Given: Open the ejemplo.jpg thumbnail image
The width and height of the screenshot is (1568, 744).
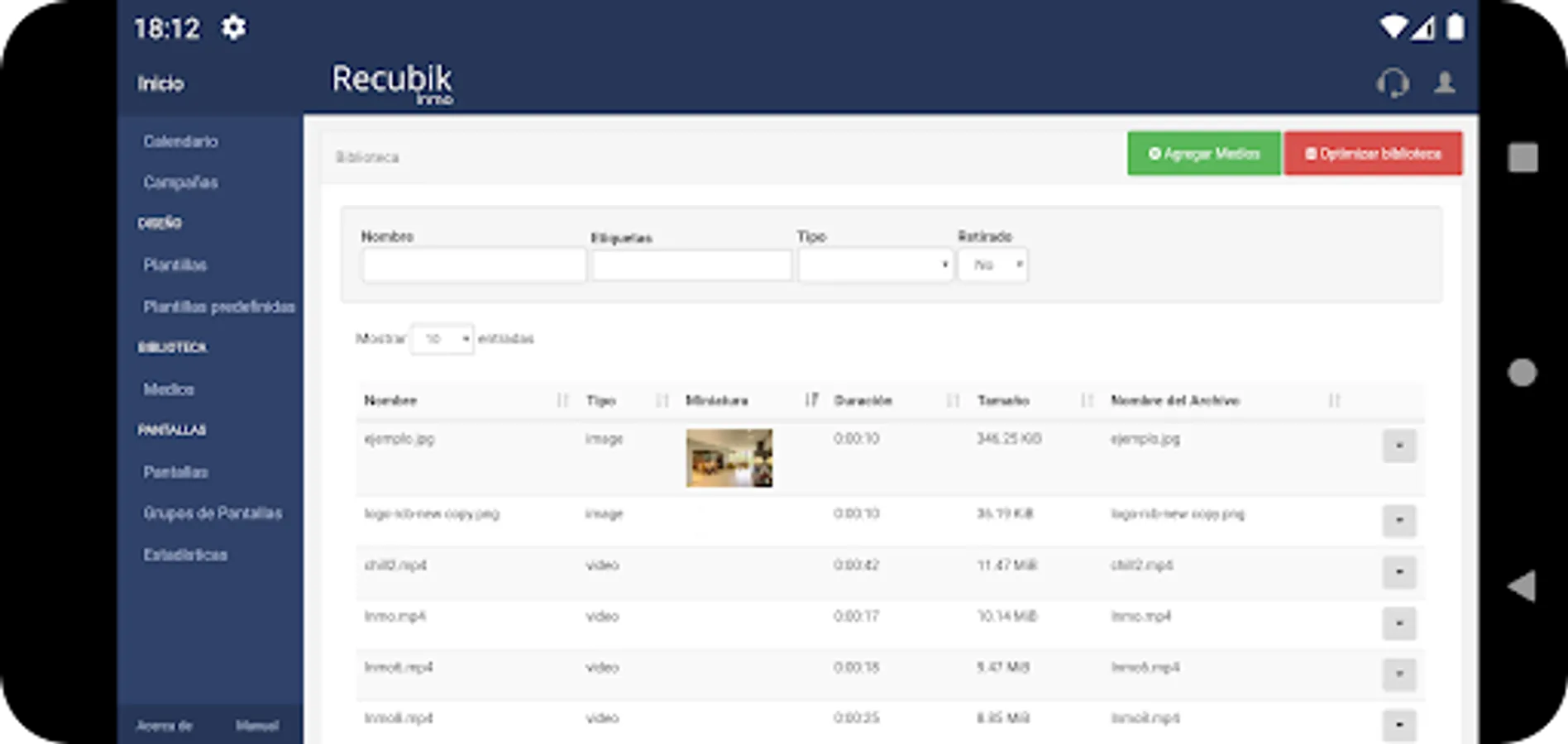Looking at the screenshot, I should point(729,458).
